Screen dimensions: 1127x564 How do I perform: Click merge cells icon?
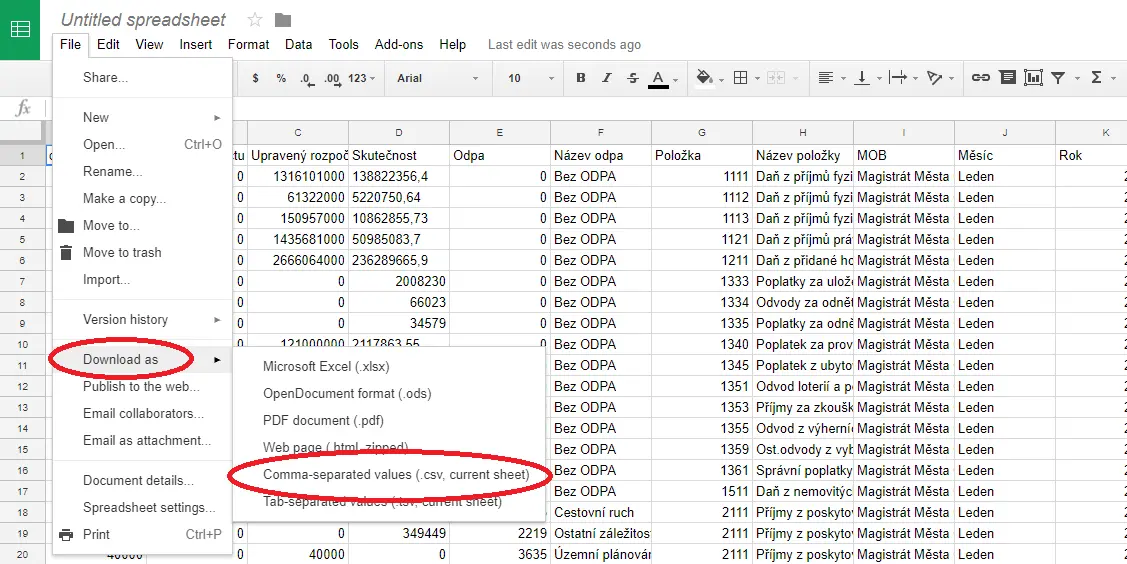coord(776,78)
